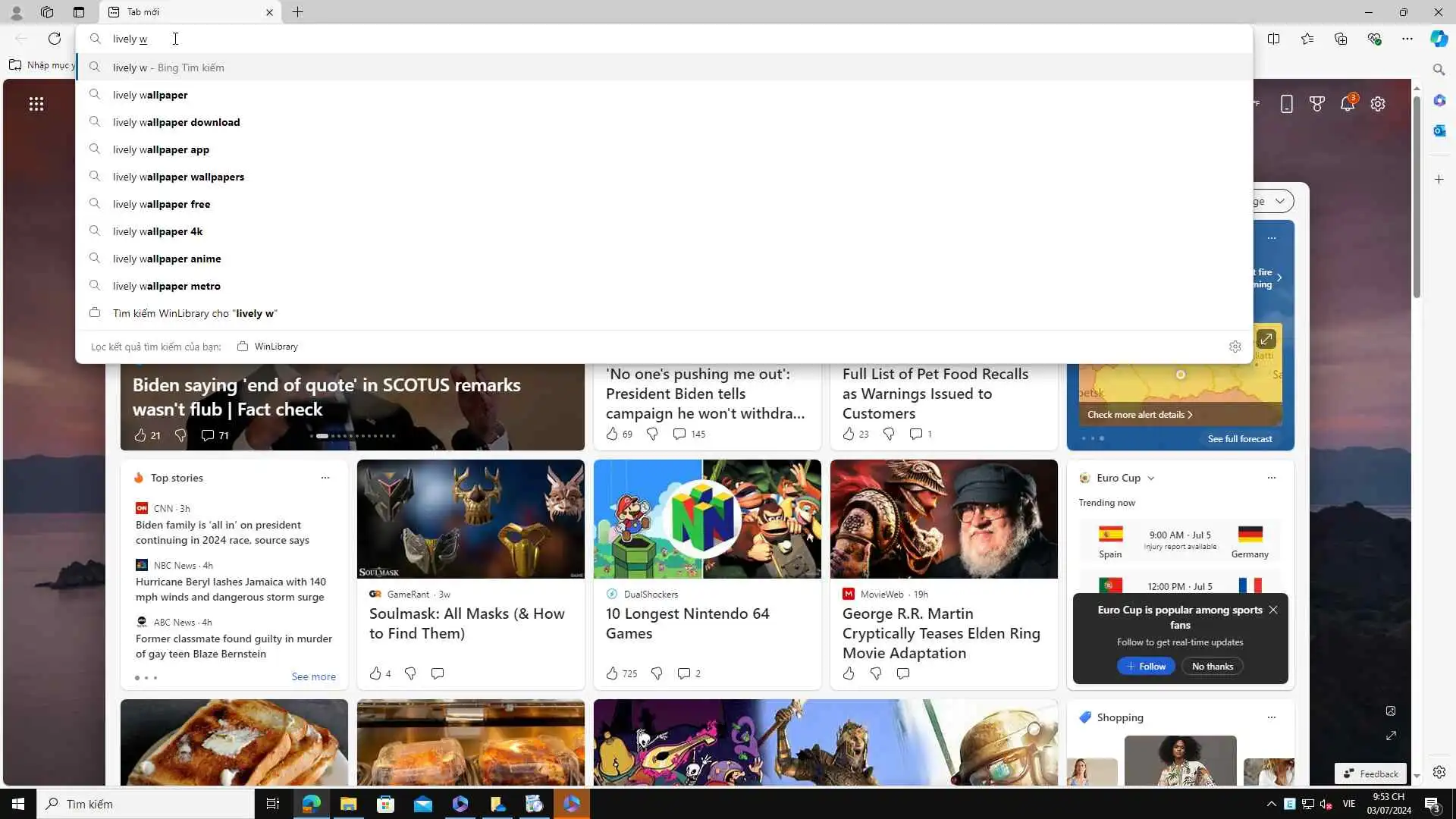Click the Copilot icon in toolbar
This screenshot has height=819, width=1456.
click(x=1439, y=39)
